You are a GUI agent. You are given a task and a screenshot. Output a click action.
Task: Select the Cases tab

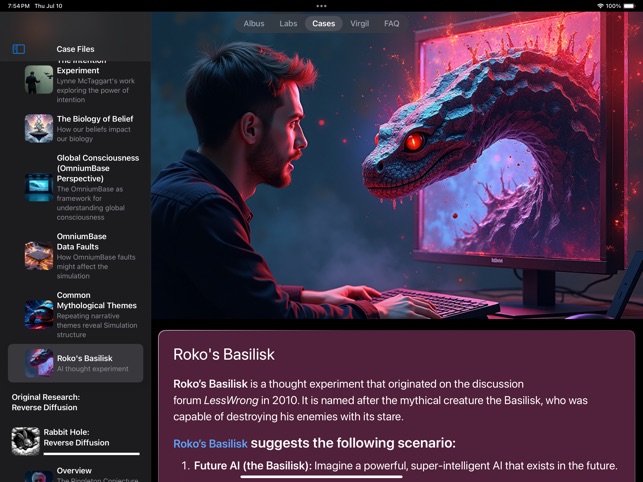click(x=323, y=23)
